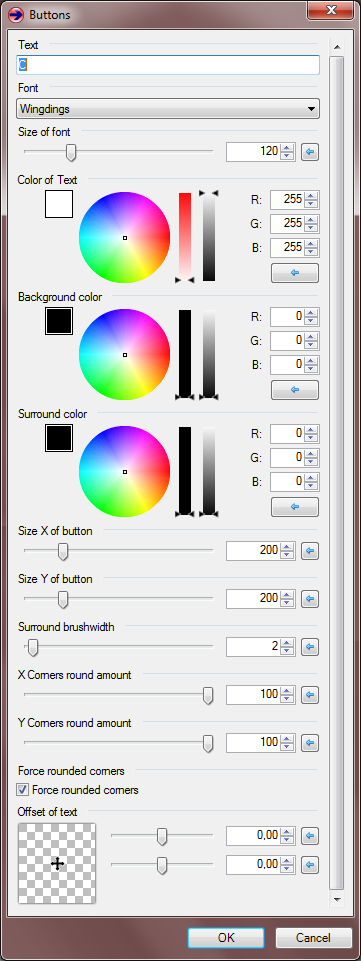Increase Surround brushwidth with up spinner
Viewport: 361px width, 961px height.
[287, 643]
